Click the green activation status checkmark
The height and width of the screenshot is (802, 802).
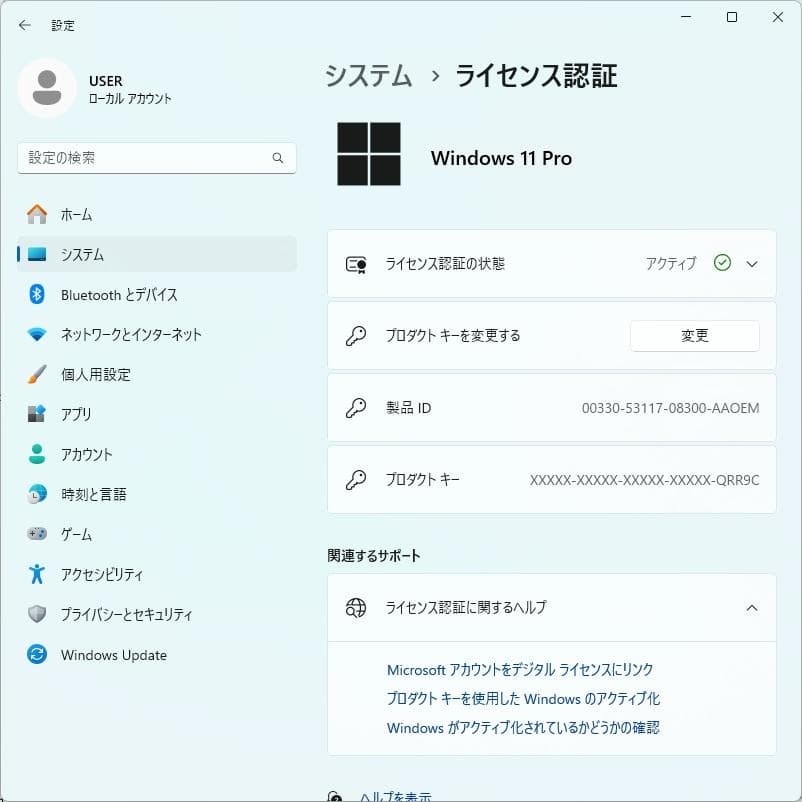(x=721, y=262)
